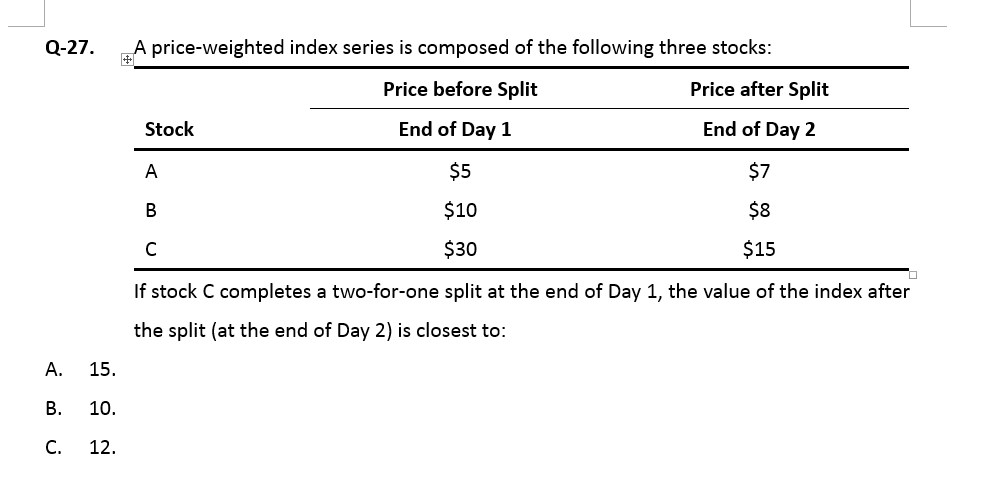Click the $8 price cell
This screenshot has width=991, height=483.
[x=759, y=210]
